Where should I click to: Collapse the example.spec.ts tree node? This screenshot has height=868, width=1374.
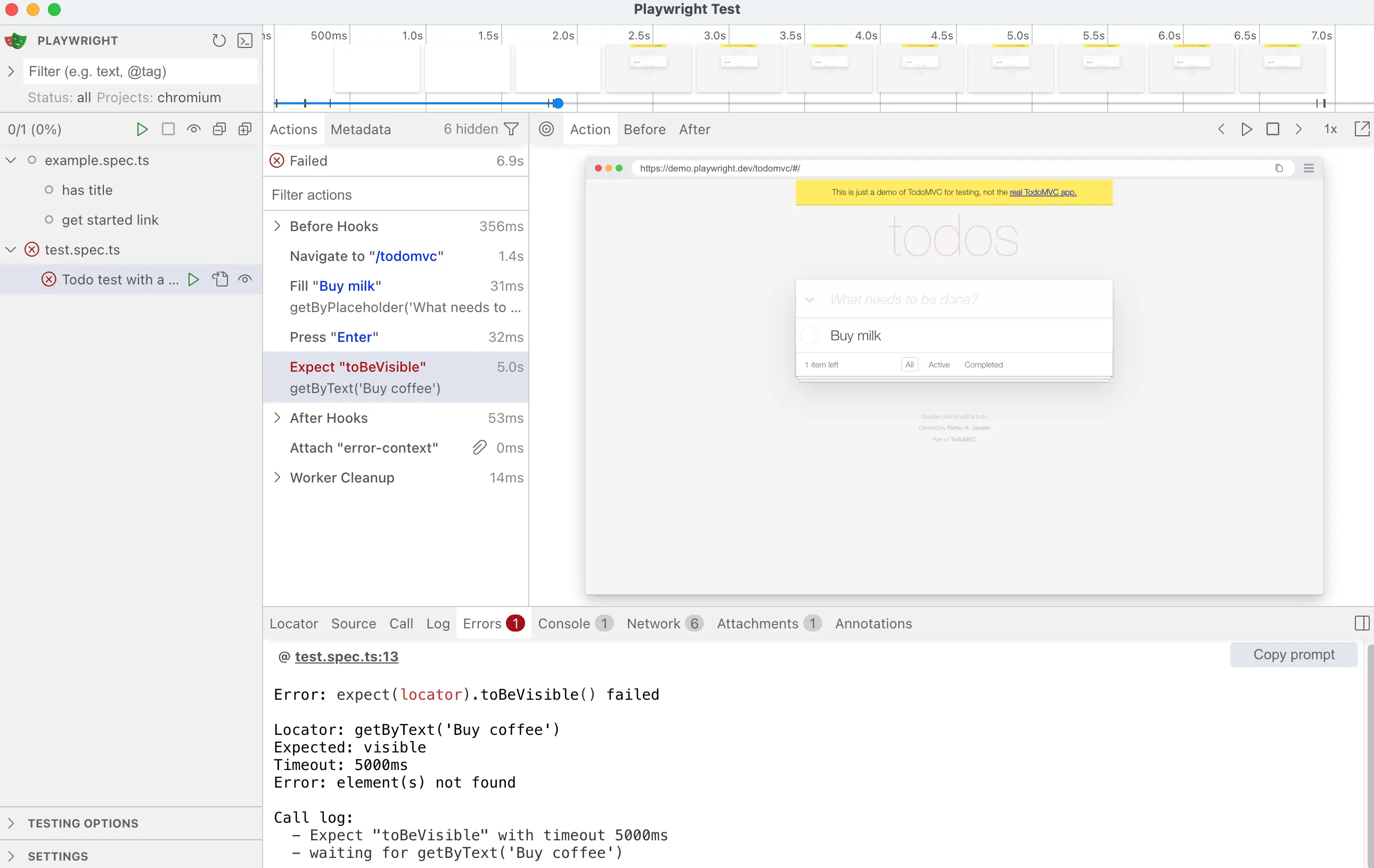11,160
